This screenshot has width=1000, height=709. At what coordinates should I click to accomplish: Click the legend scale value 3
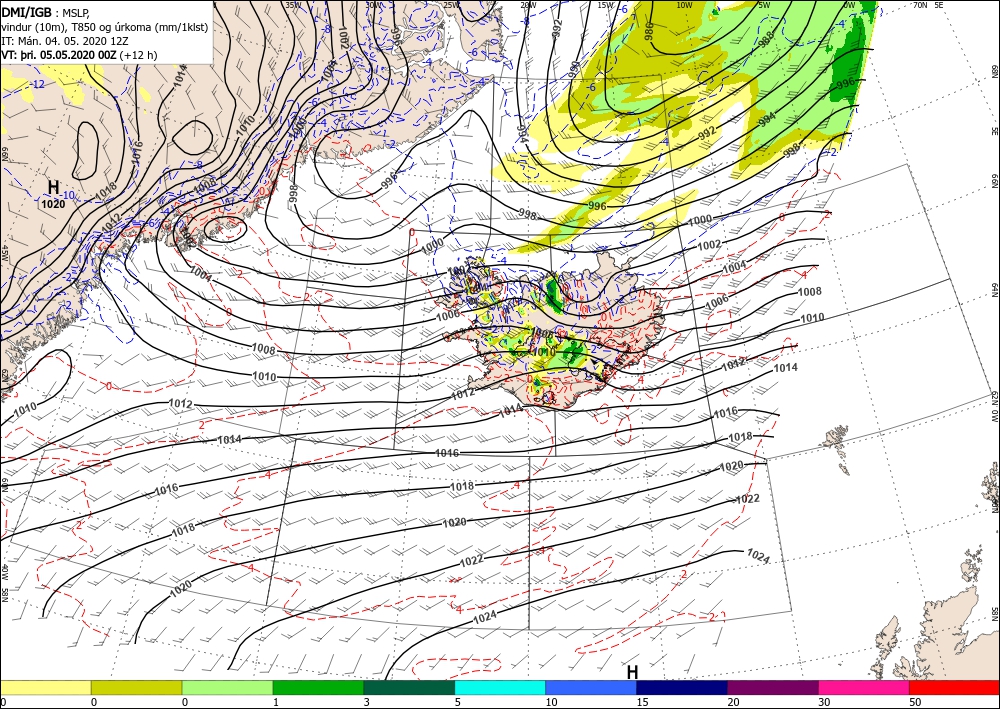click(x=367, y=702)
